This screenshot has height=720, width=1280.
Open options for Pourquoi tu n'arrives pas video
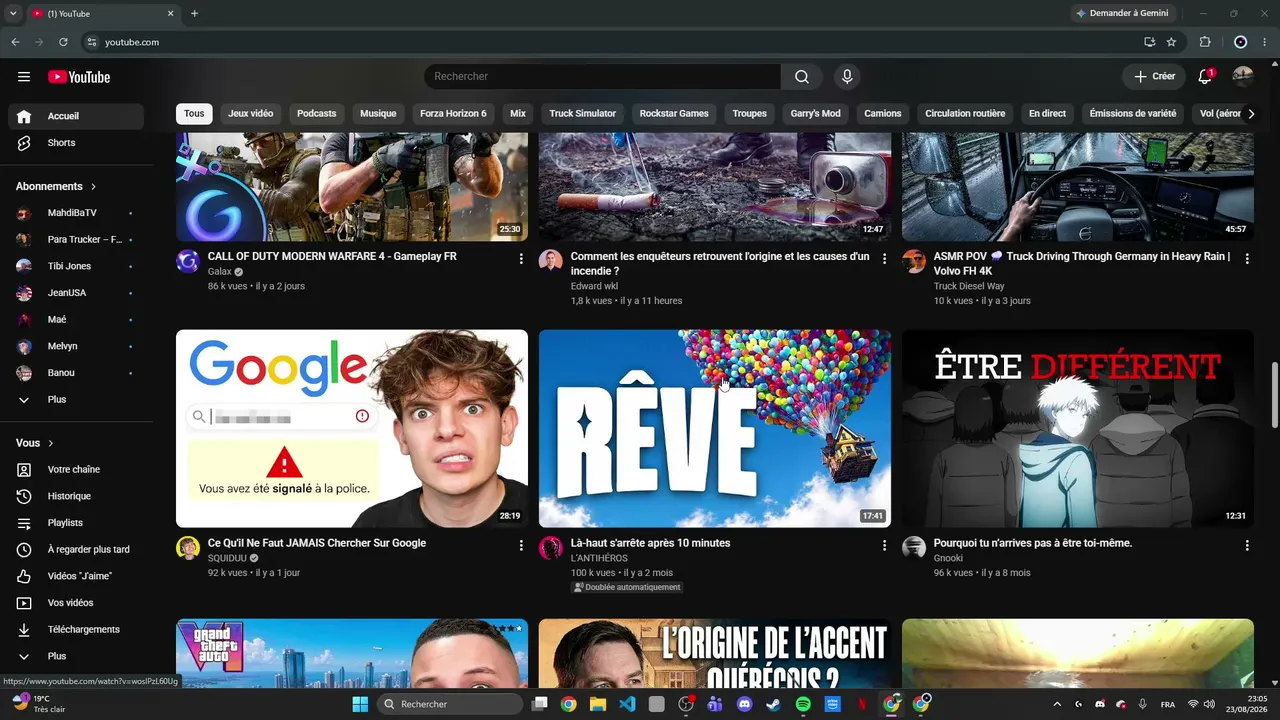point(1247,545)
